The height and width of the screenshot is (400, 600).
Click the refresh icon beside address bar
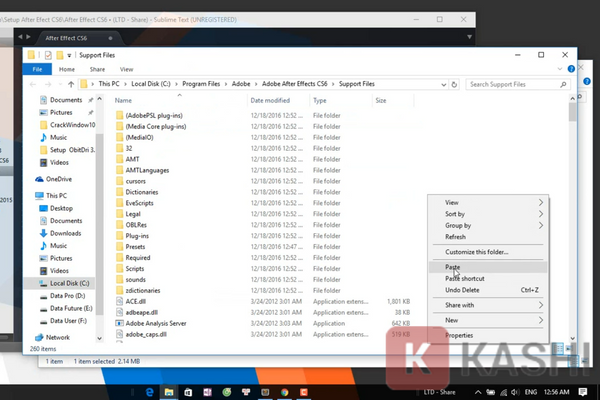(456, 85)
